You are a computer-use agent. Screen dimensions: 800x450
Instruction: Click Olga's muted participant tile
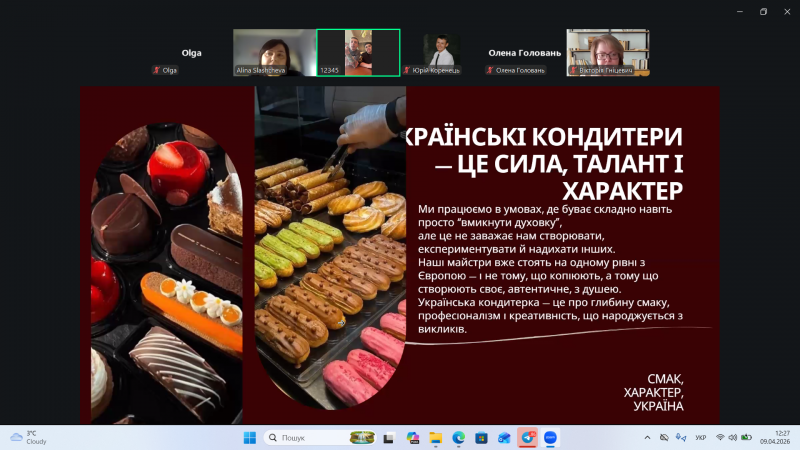[191, 53]
